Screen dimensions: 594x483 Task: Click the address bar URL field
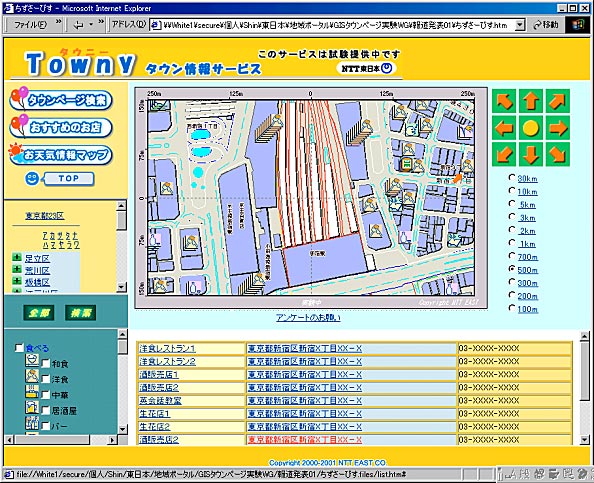click(333, 25)
